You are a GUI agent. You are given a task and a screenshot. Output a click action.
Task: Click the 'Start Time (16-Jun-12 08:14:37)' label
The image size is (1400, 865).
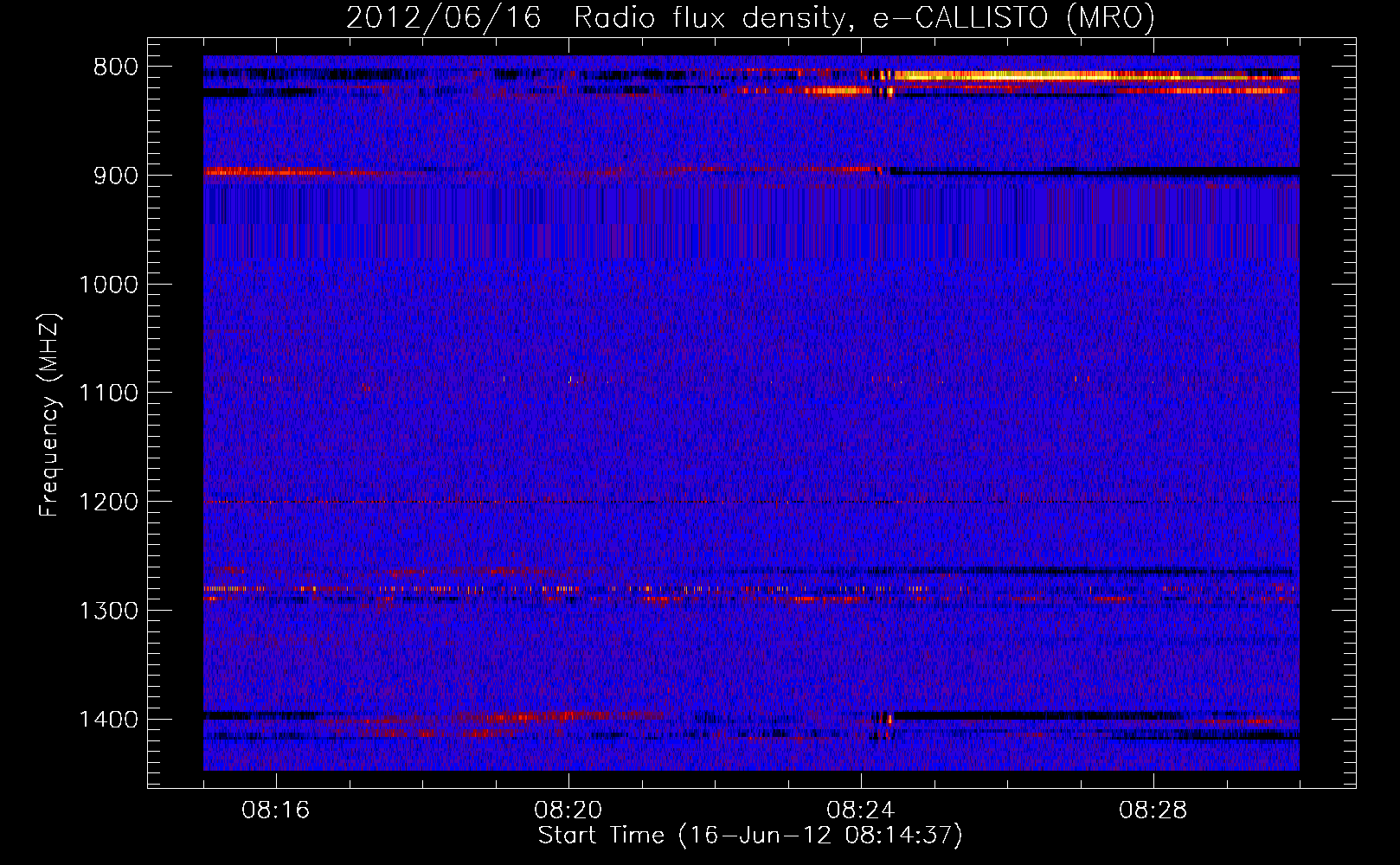[x=750, y=836]
